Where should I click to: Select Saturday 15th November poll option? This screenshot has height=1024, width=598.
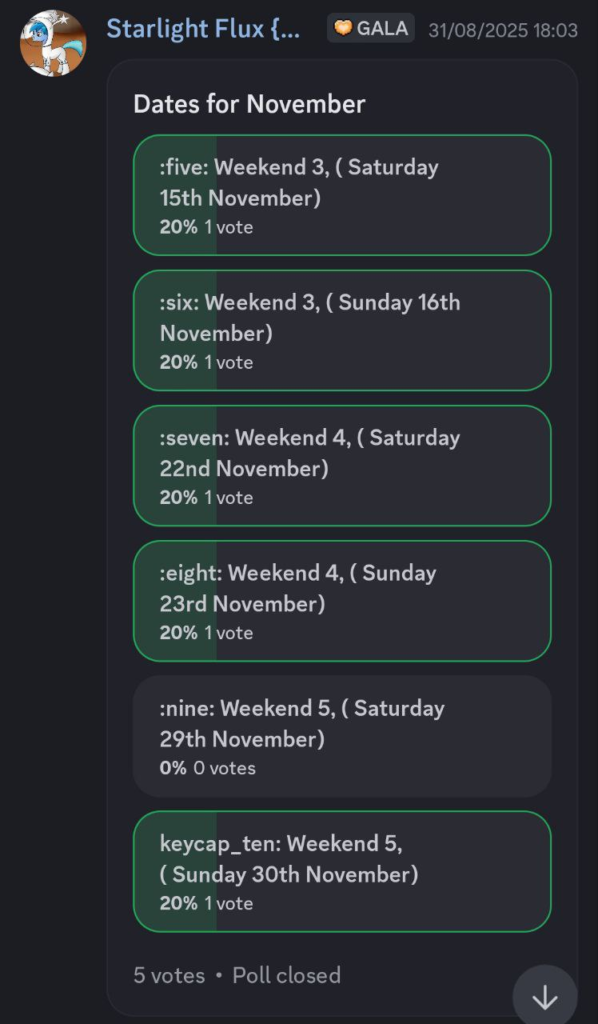point(342,195)
